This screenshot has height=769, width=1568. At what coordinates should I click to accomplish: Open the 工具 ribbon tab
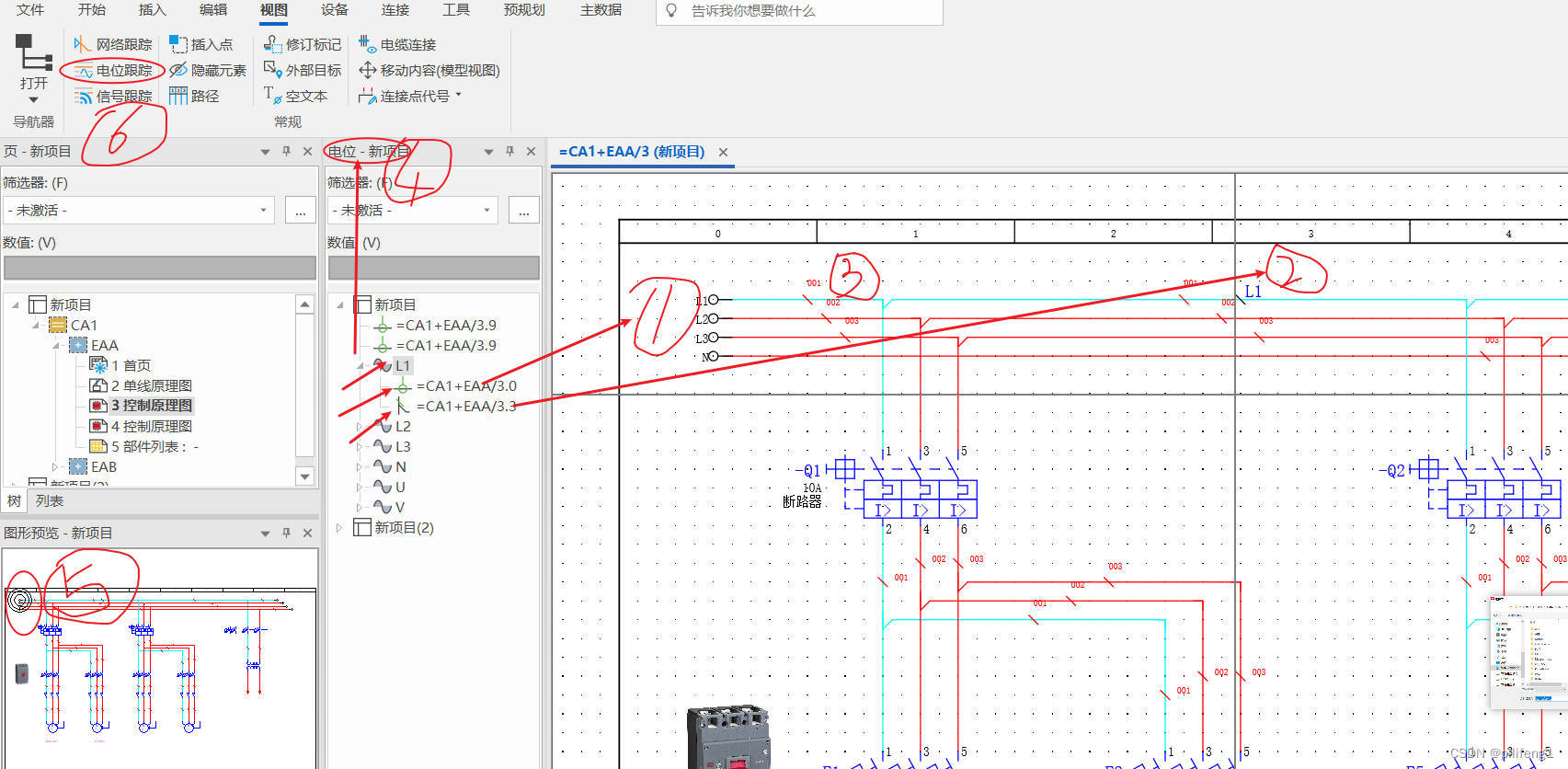455,10
